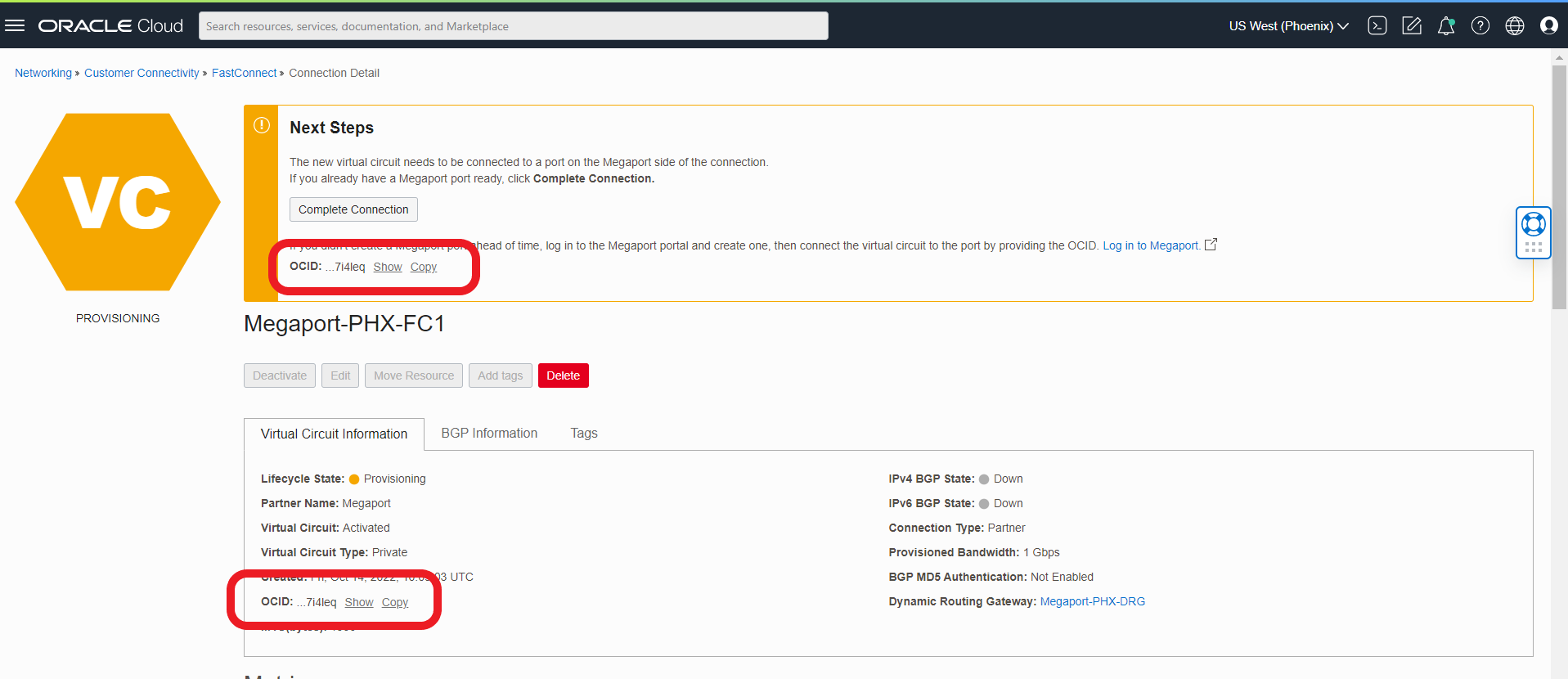Go to Networking breadcrumb
The height and width of the screenshot is (679, 1568).
click(43, 73)
